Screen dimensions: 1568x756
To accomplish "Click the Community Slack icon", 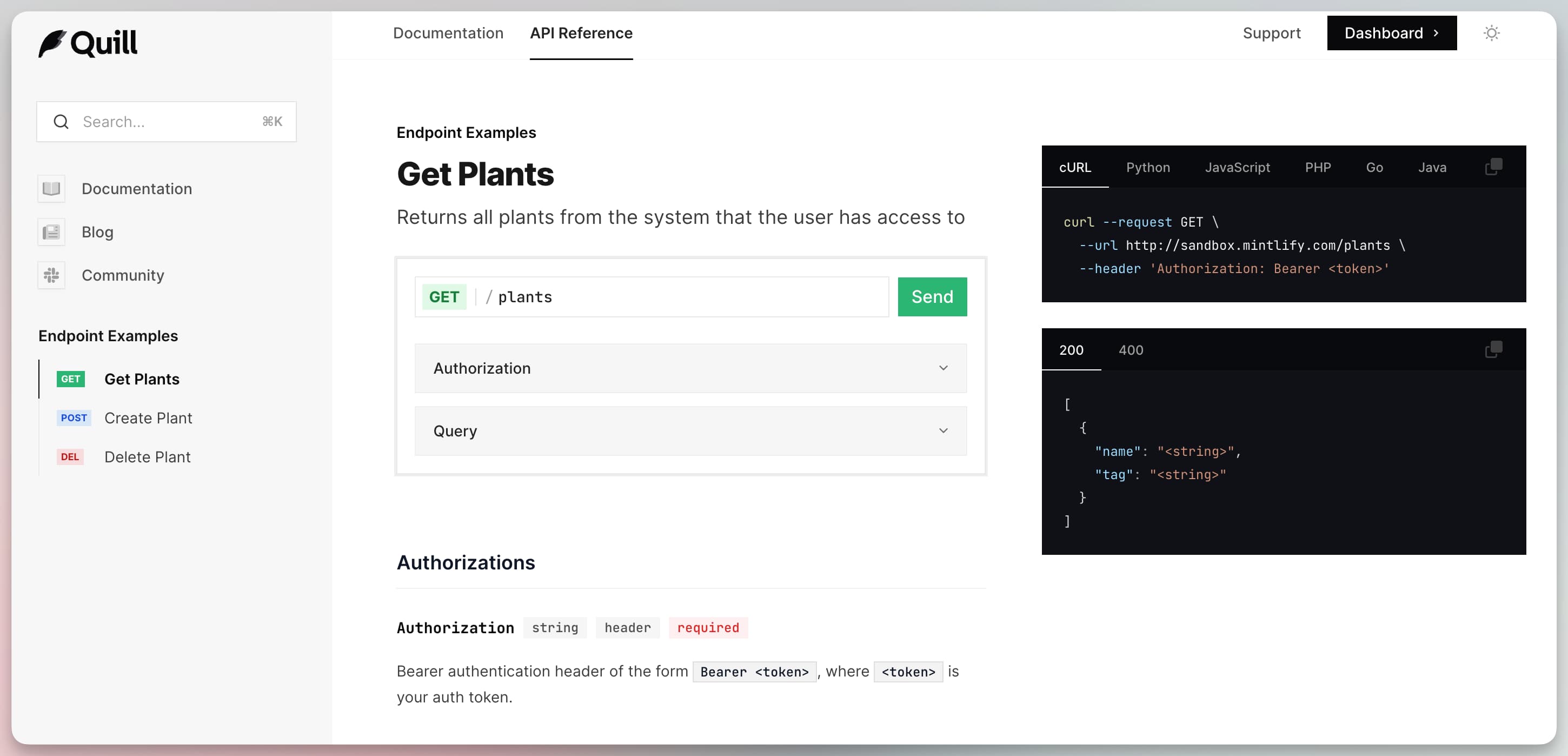I will click(51, 275).
